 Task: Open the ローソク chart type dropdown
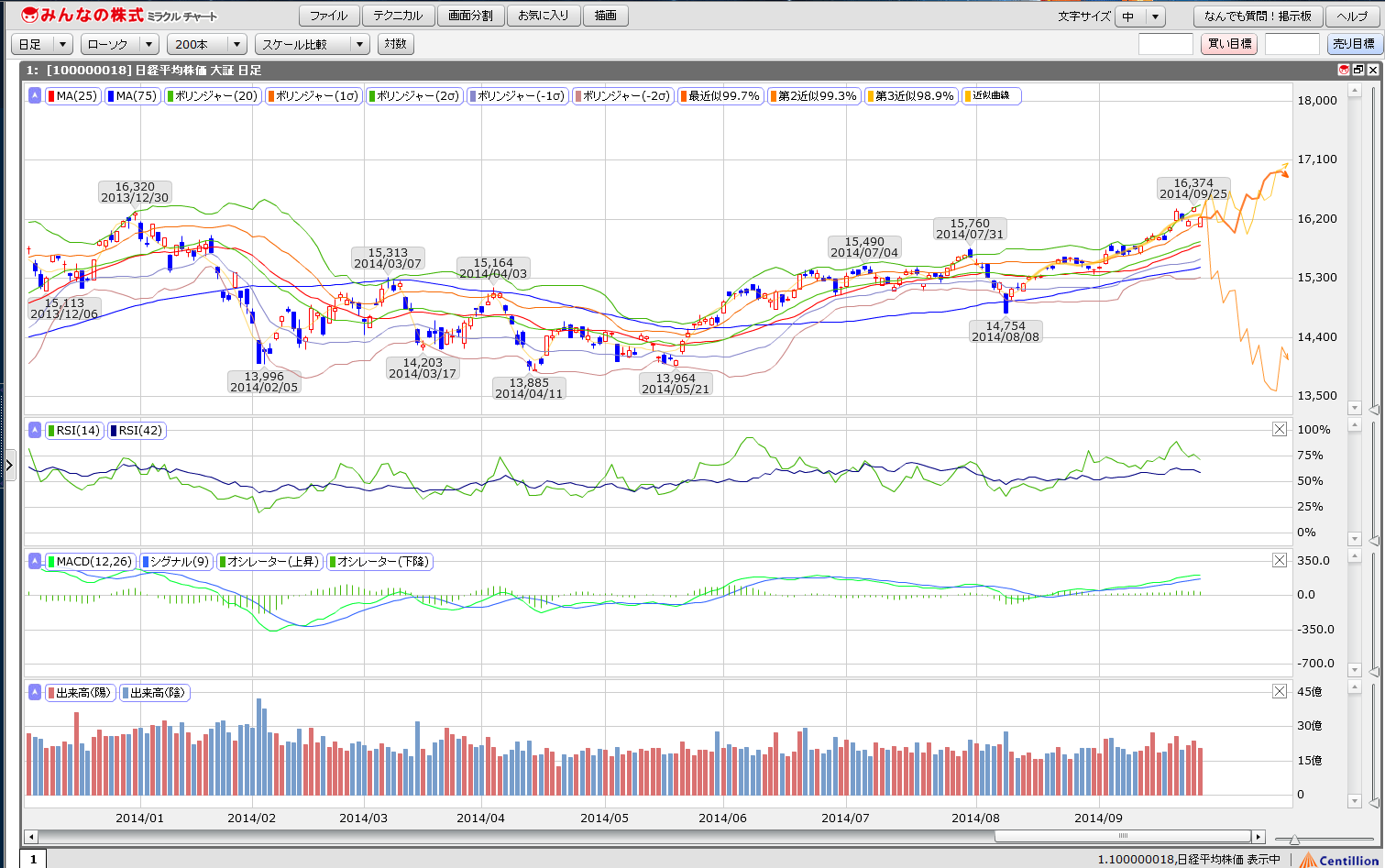click(x=121, y=44)
